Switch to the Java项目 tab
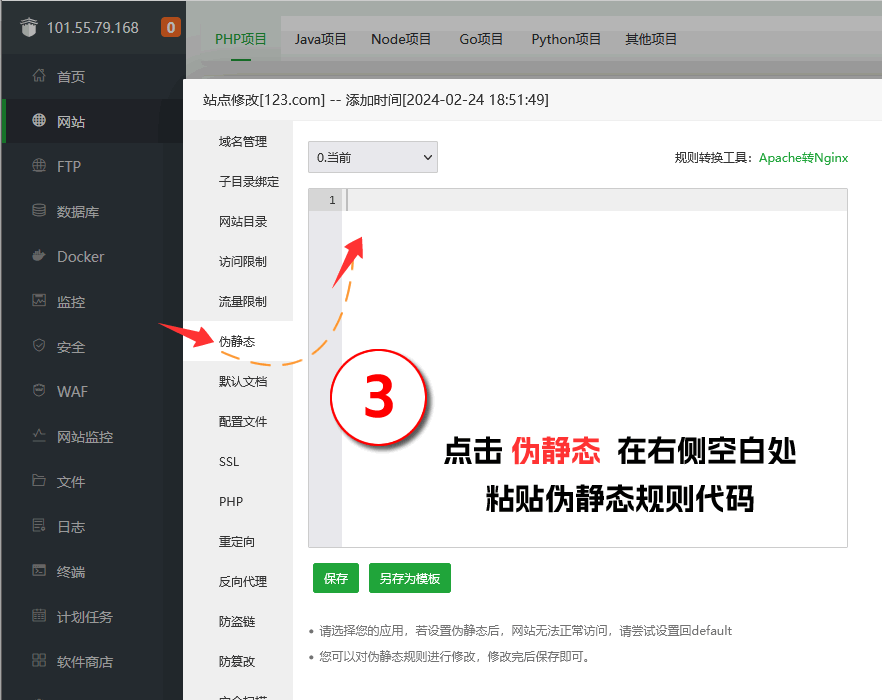882x700 pixels. pos(320,40)
